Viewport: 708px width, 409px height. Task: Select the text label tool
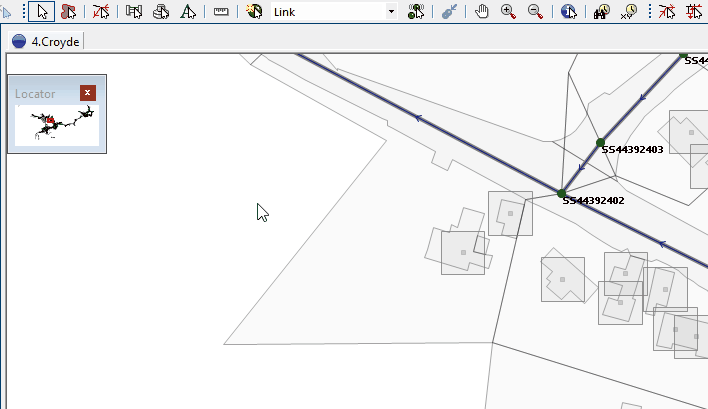point(187,12)
